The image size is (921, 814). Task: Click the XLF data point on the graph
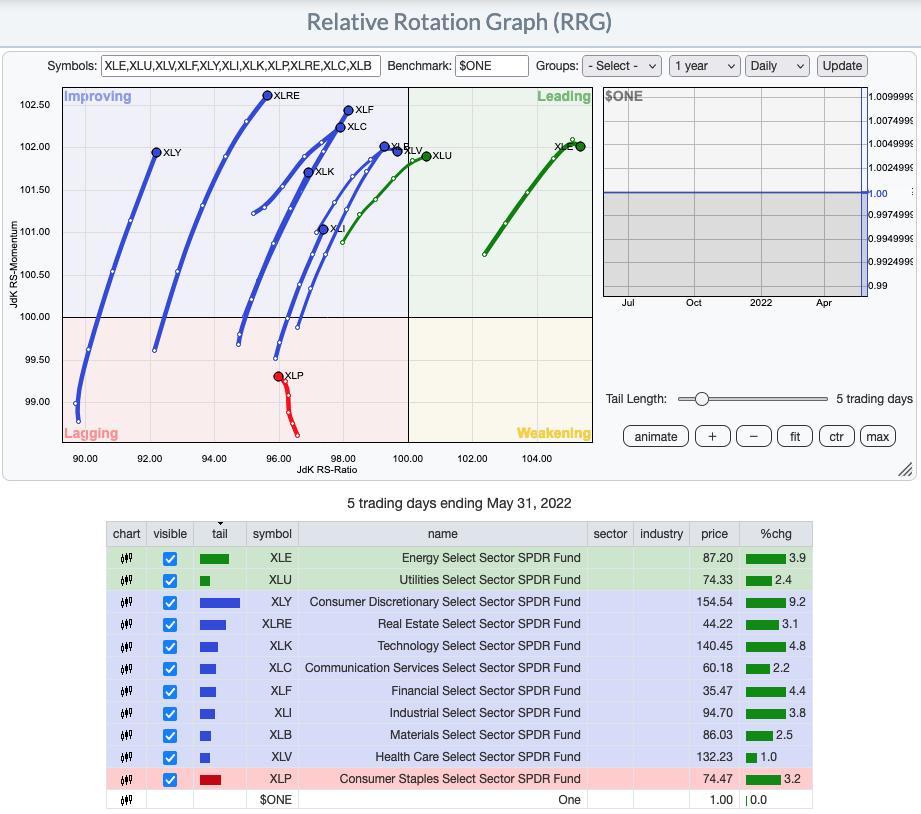click(x=348, y=110)
